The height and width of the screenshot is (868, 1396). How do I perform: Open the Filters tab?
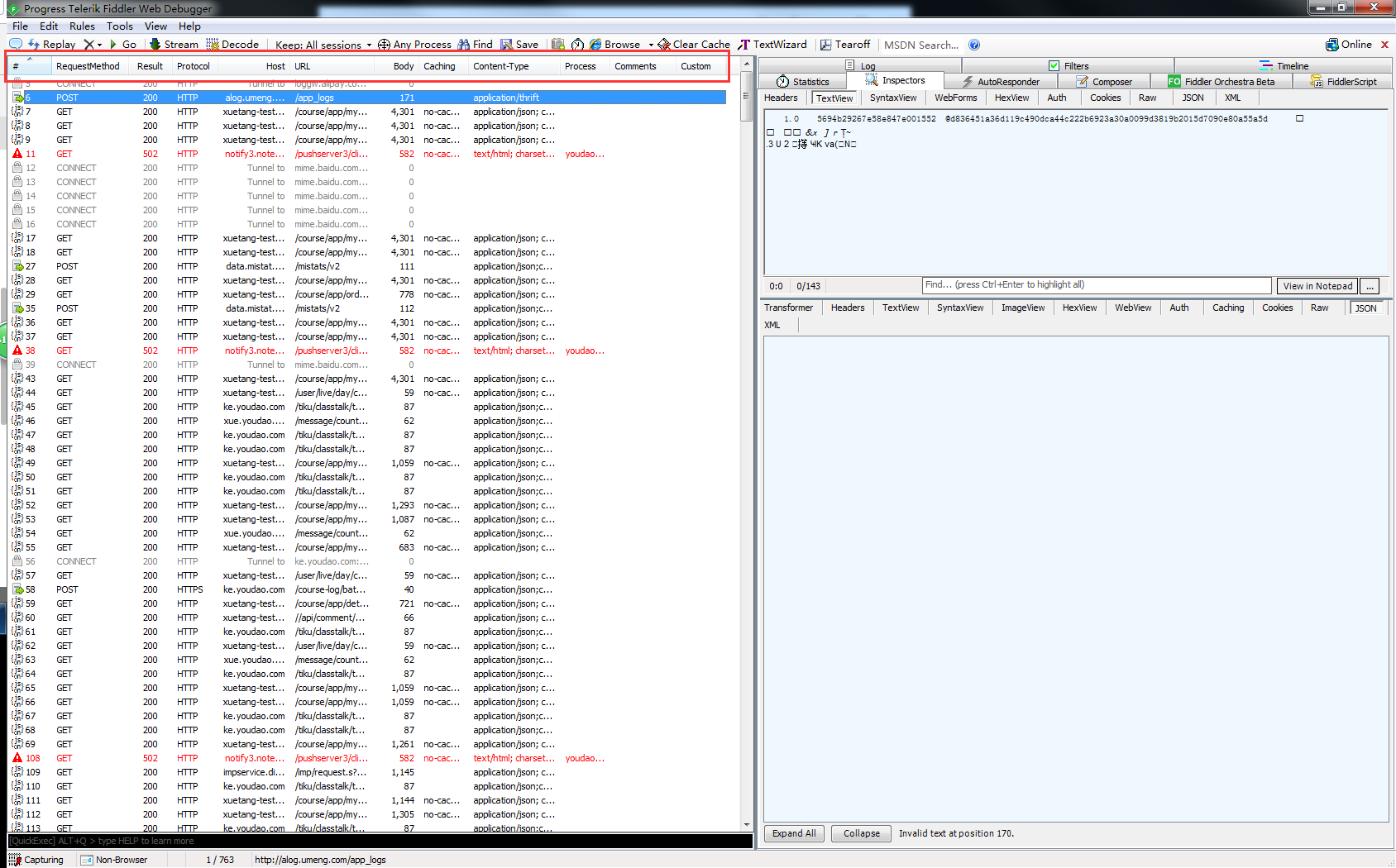(x=1069, y=65)
